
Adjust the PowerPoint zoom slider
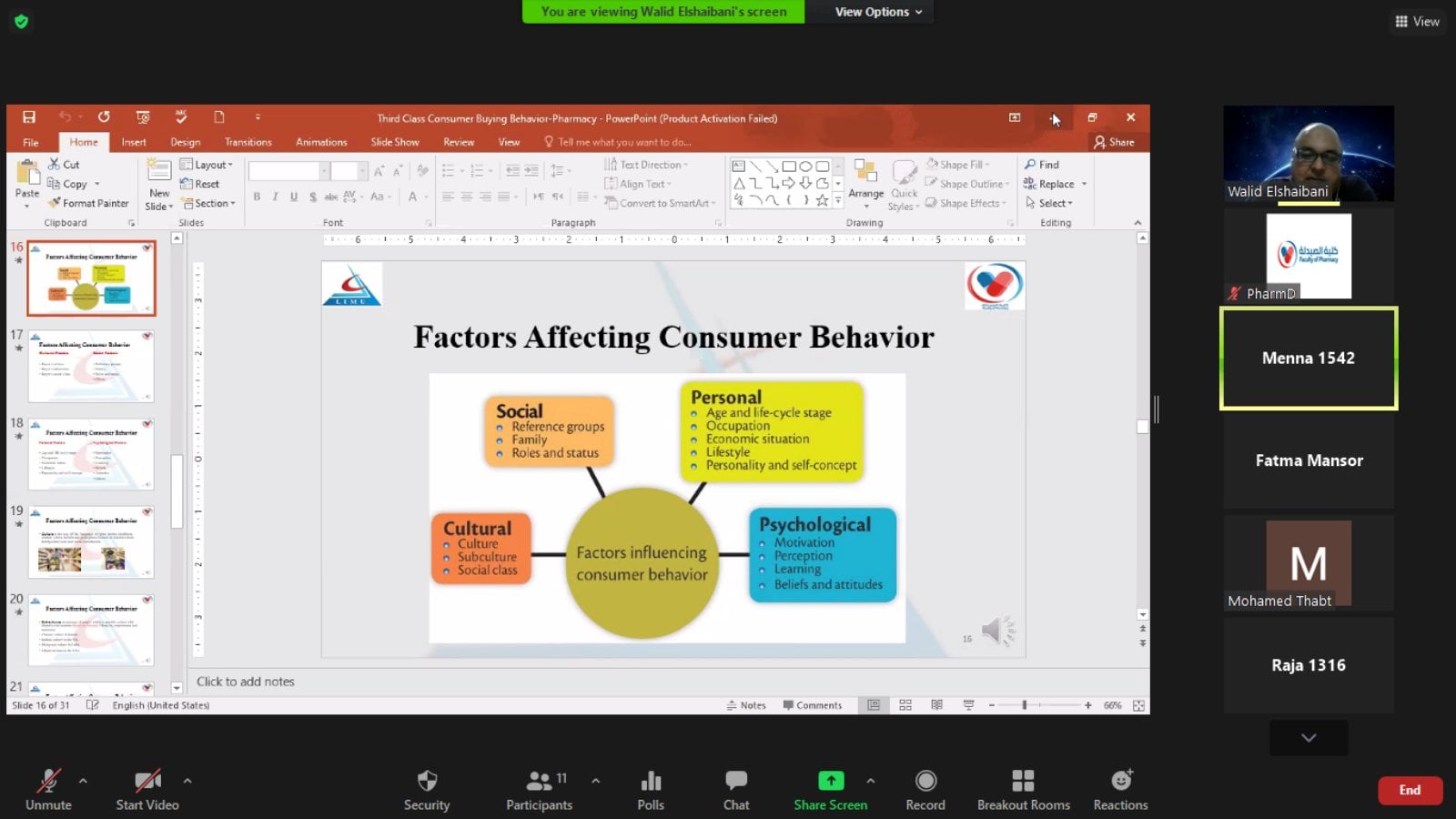coord(1025,705)
